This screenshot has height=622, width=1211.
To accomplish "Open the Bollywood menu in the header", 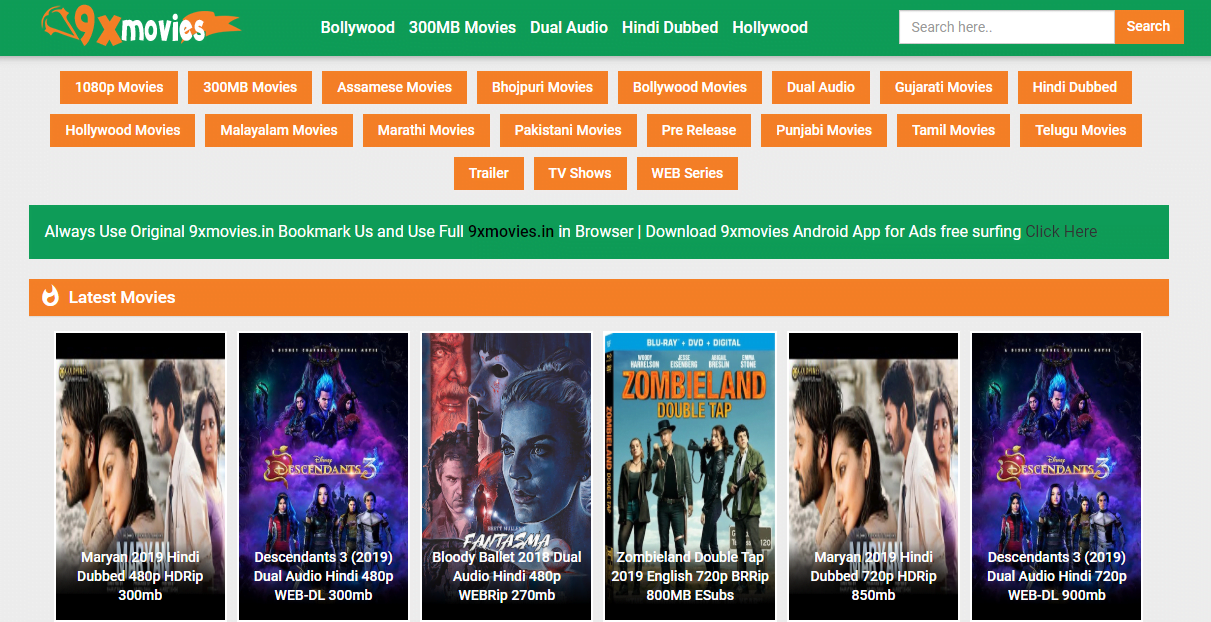I will 357,27.
